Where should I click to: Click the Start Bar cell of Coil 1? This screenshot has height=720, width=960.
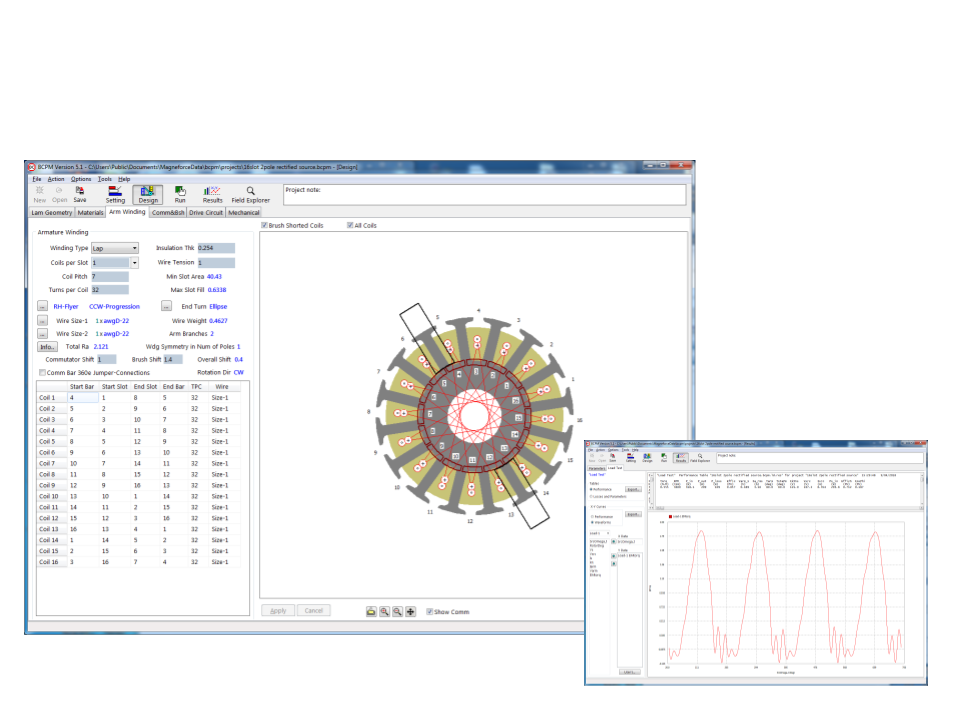(83, 397)
